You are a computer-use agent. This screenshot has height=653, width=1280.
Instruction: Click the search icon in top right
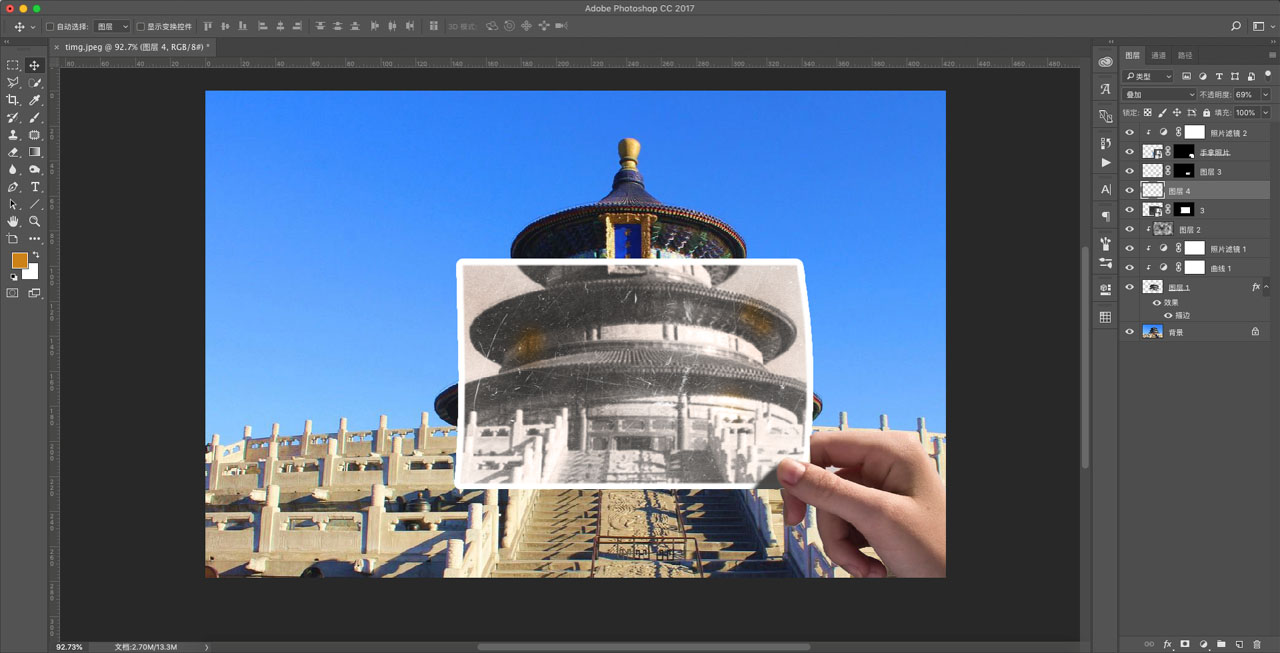tap(1235, 26)
